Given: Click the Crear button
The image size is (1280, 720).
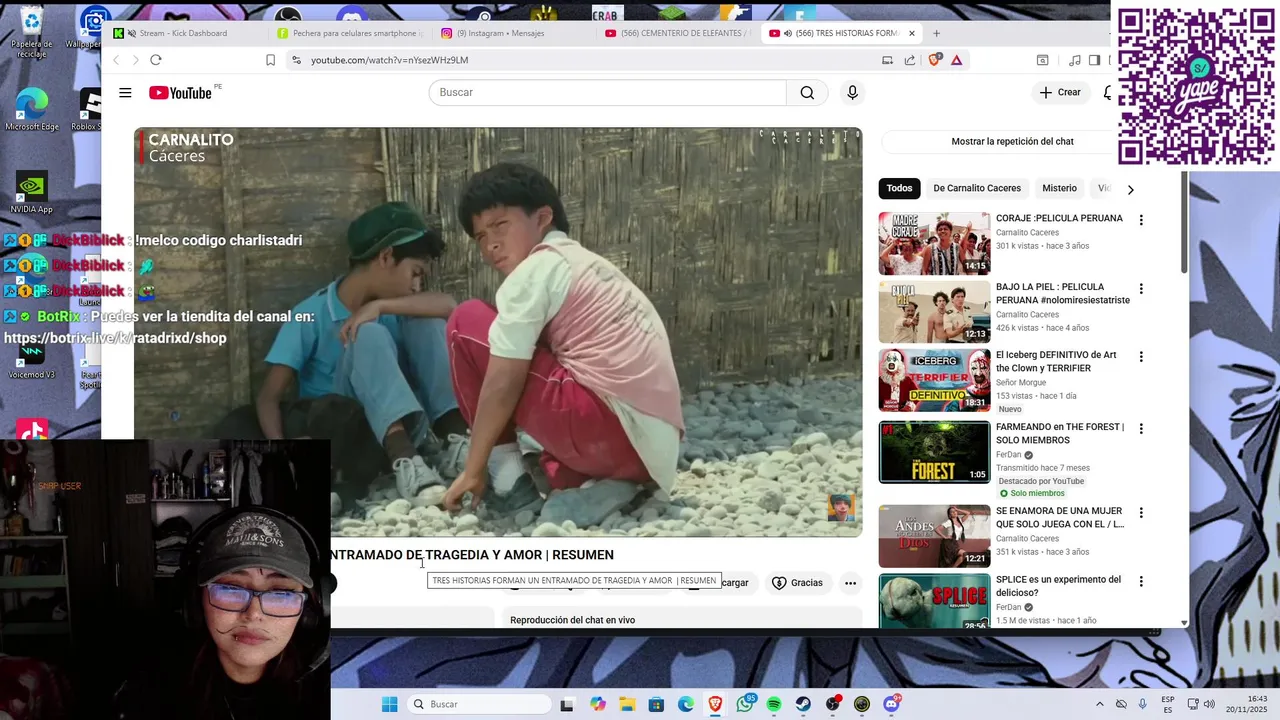Looking at the screenshot, I should click(1060, 93).
